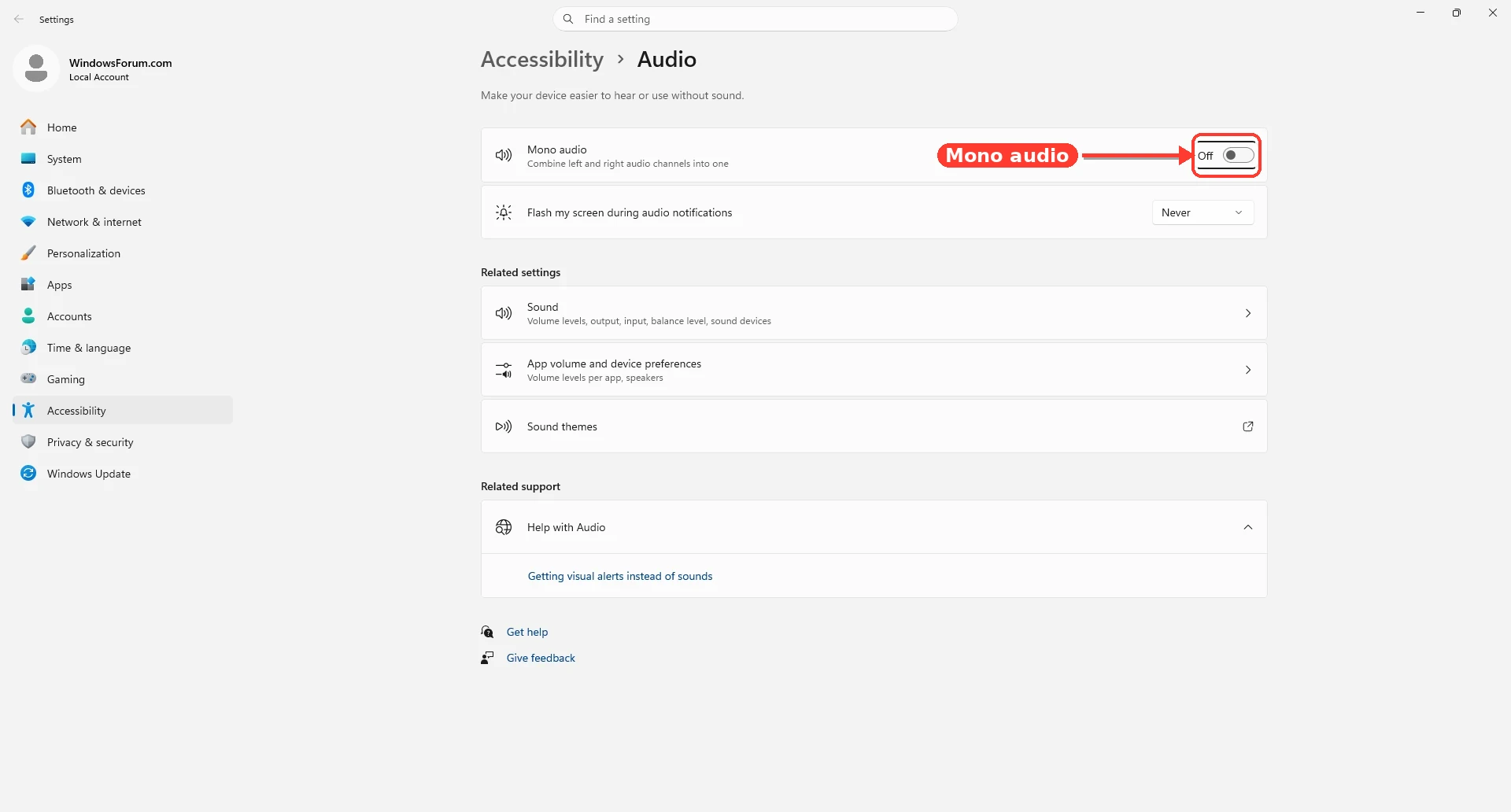Screen dimensions: 1511x812
Task: Open Getting visual alerts instead of sounds
Action: (620, 576)
